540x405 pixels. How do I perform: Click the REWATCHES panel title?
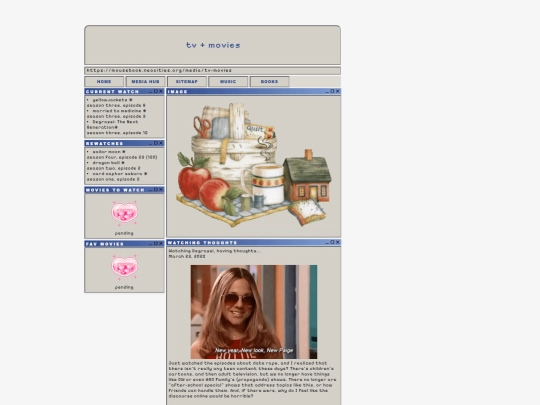tap(104, 143)
